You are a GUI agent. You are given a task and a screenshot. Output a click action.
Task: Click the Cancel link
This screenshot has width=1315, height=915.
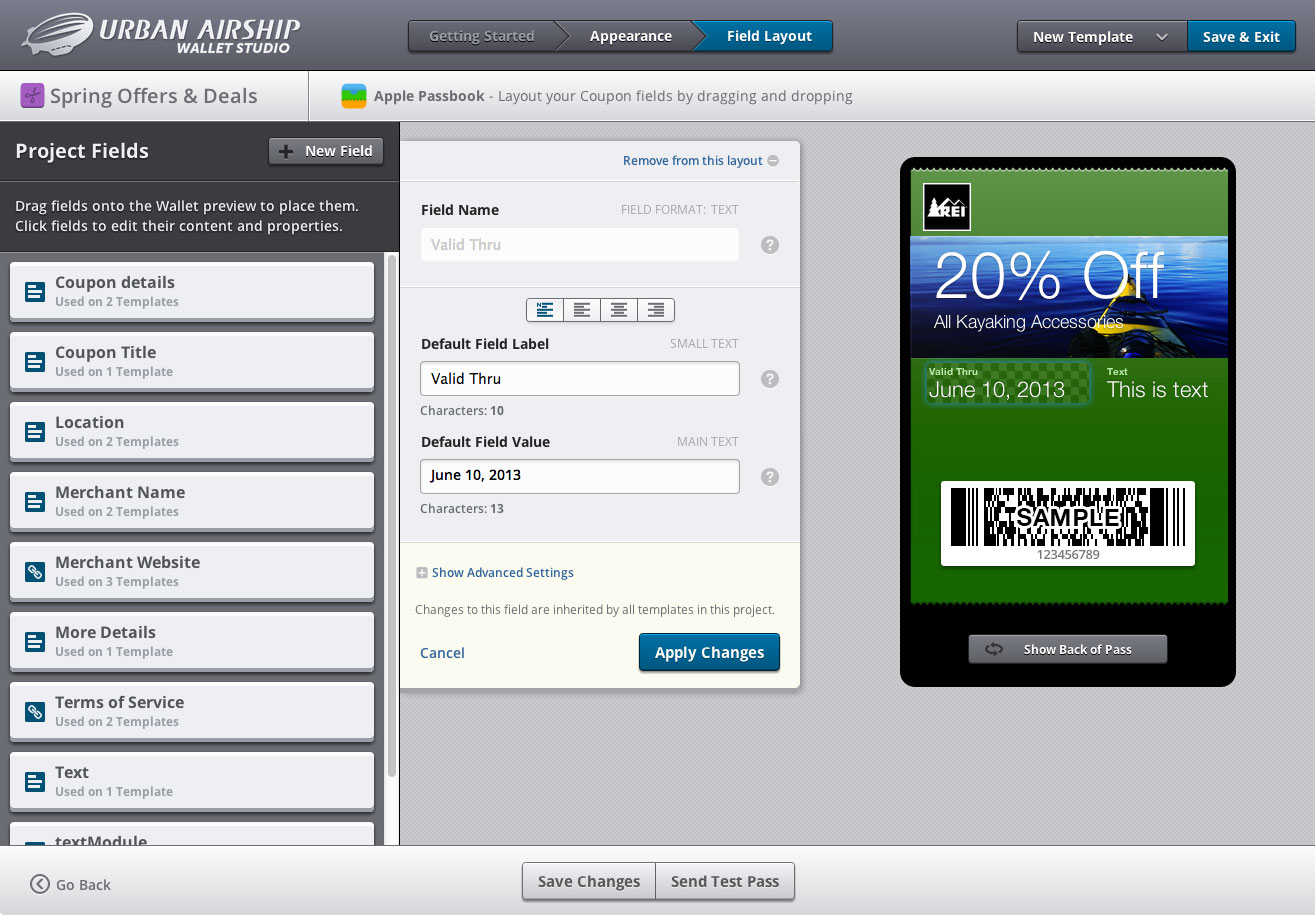tap(442, 653)
